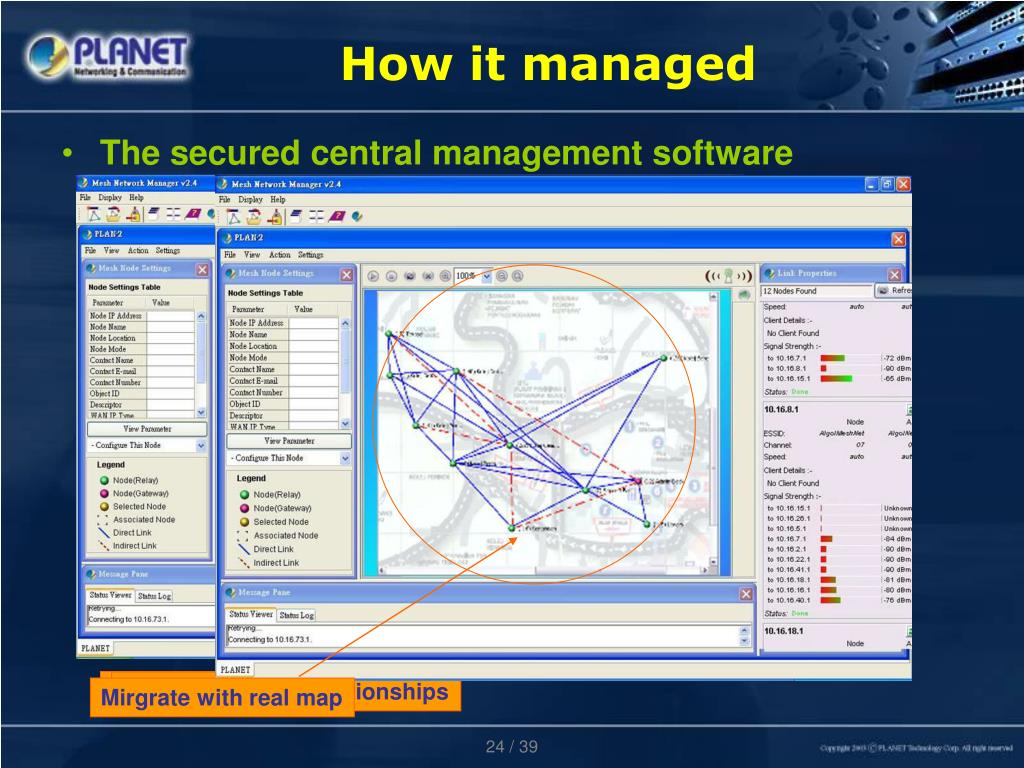Click the play button on the map toolbar
The image size is (1024, 768).
tap(373, 276)
